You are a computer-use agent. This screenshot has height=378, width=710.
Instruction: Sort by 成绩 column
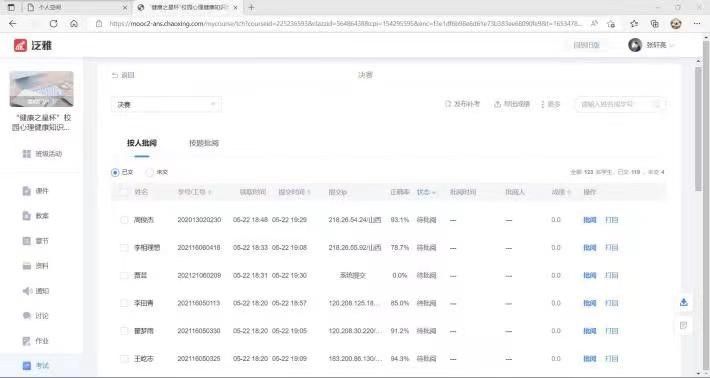[561, 192]
